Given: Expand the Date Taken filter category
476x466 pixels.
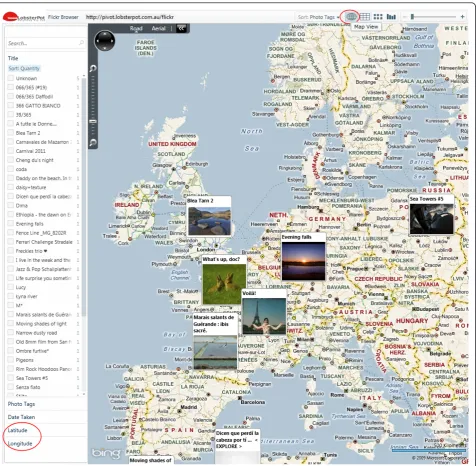Looking at the screenshot, I should pos(21,417).
